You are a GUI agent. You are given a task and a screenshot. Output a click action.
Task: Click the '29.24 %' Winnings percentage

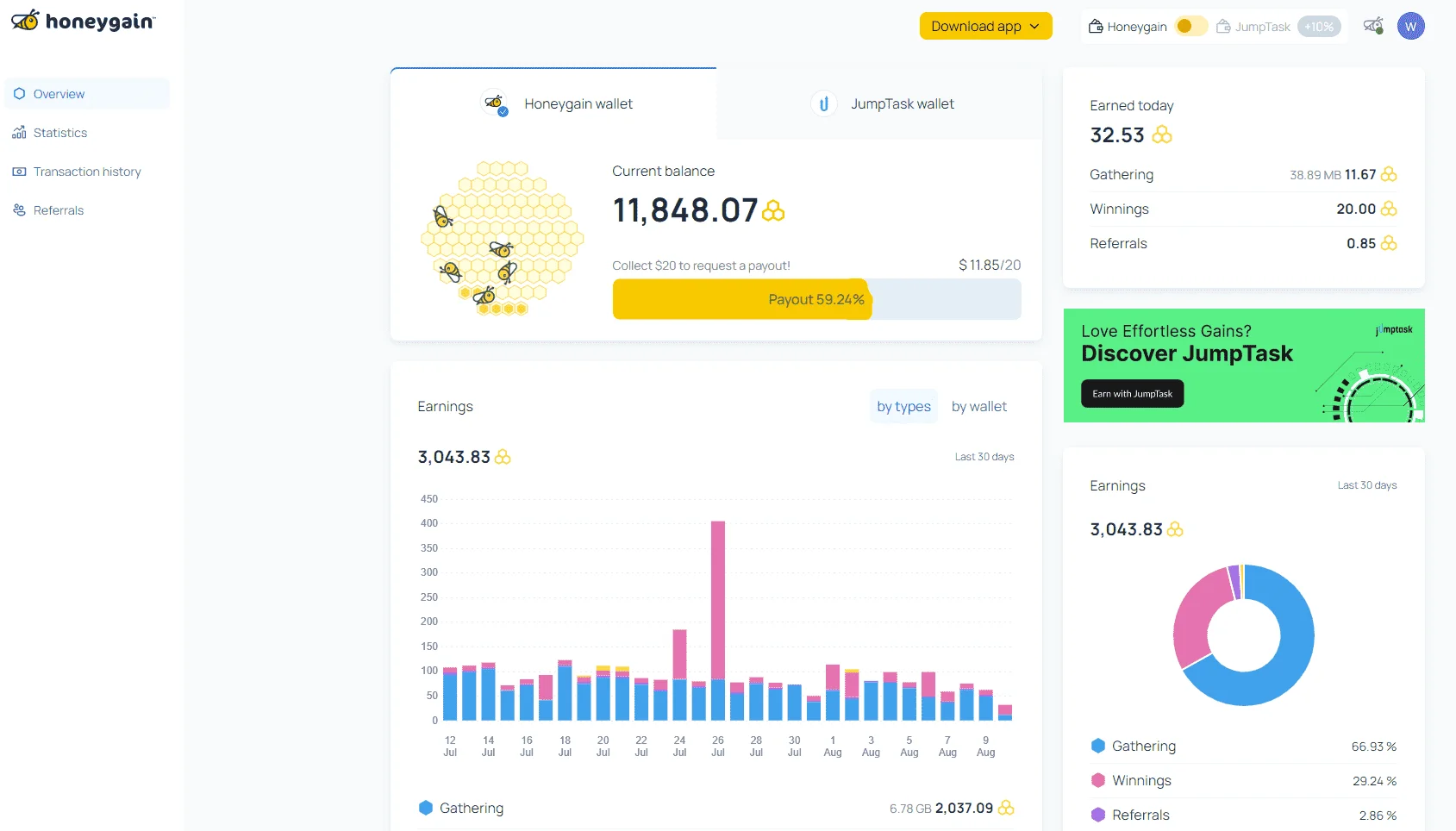pos(1374,781)
